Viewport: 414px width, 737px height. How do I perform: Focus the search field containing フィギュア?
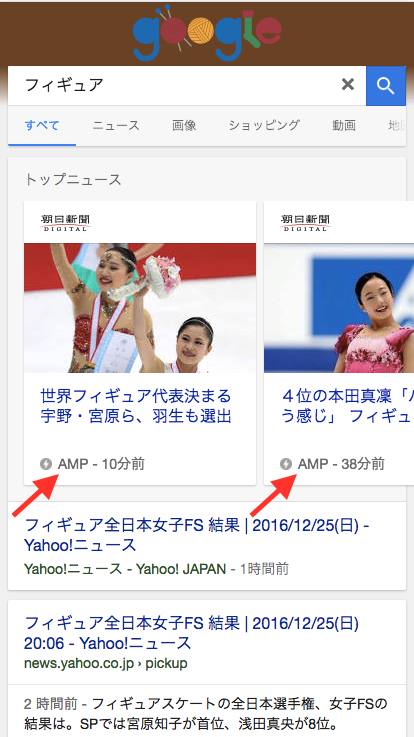[x=187, y=86]
